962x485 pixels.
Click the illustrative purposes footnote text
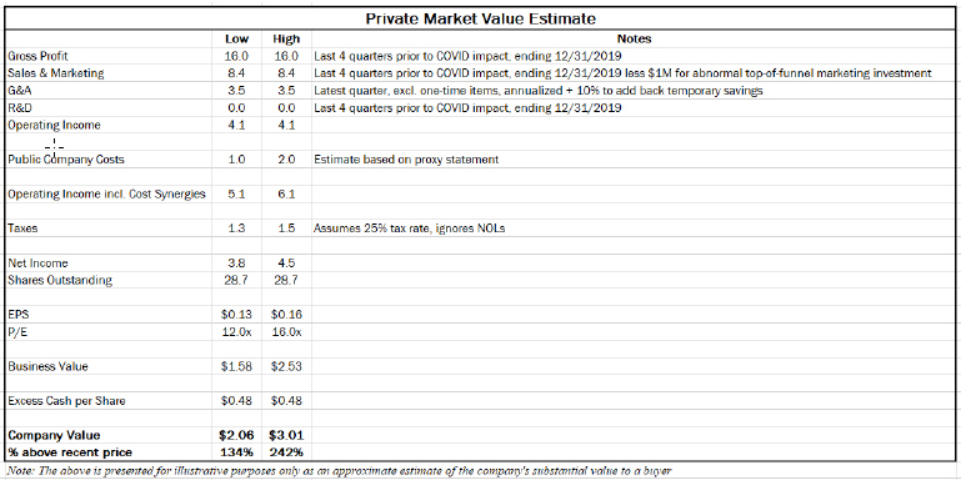[x=338, y=470]
